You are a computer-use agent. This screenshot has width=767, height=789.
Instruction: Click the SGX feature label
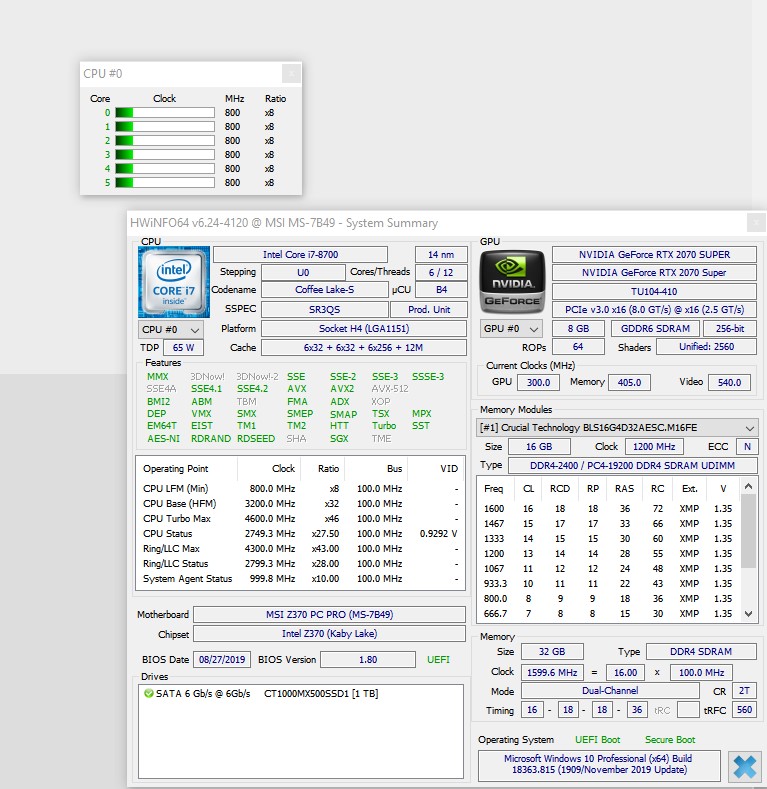(x=339, y=439)
